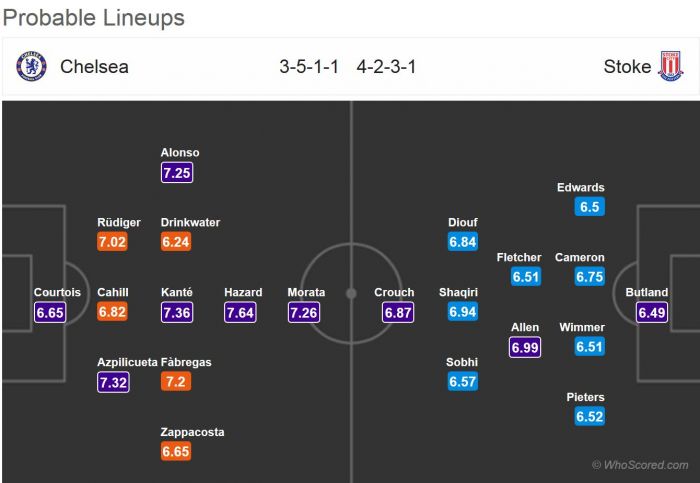Select Shaqiri's 6.94 rating badge

pyautogui.click(x=462, y=313)
